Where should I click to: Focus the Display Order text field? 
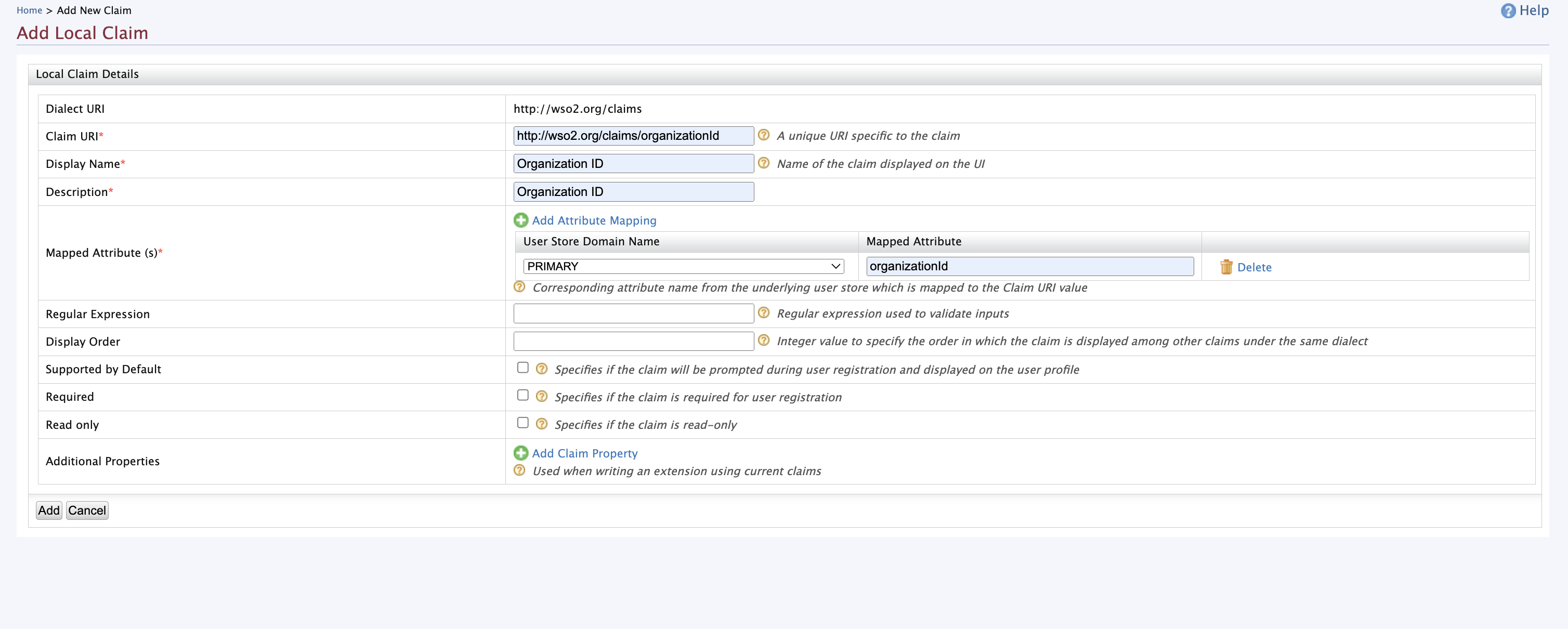[x=633, y=341]
